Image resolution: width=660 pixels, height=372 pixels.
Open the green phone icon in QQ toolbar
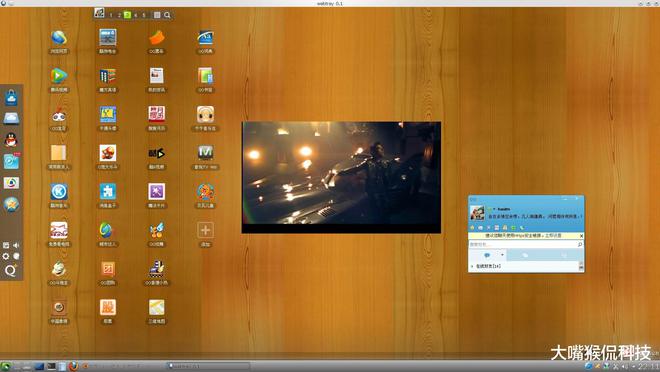(522, 228)
